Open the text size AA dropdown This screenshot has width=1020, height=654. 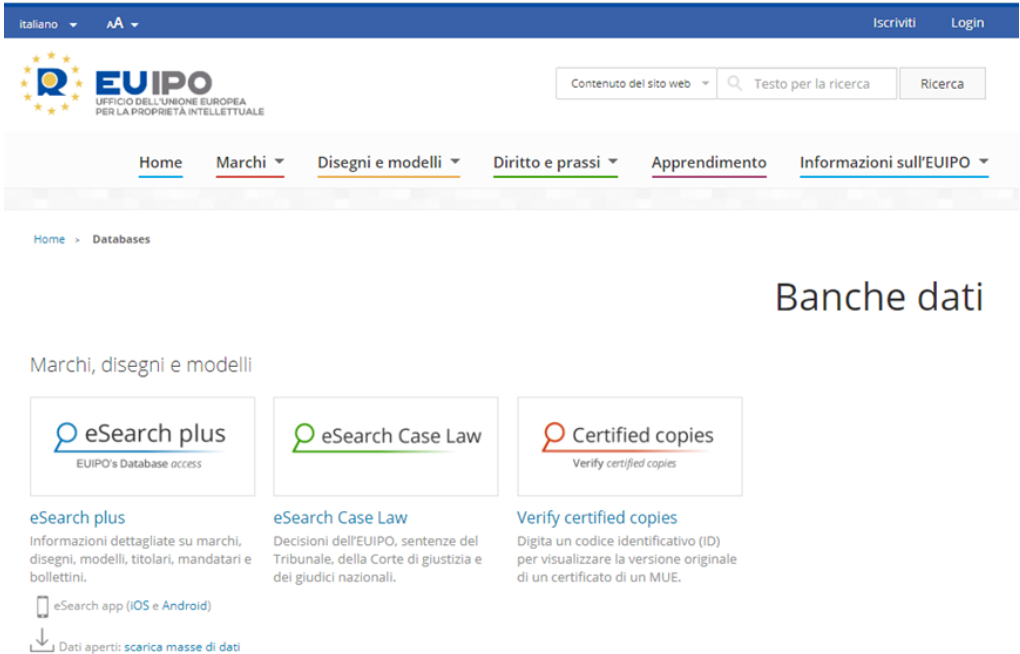[122, 24]
